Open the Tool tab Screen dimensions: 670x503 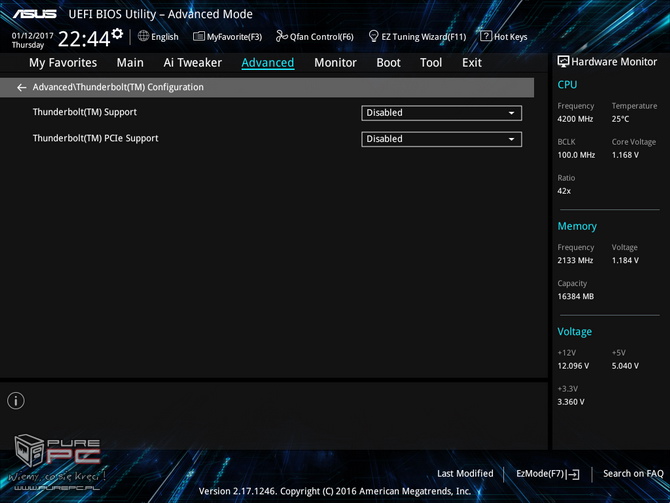point(431,63)
